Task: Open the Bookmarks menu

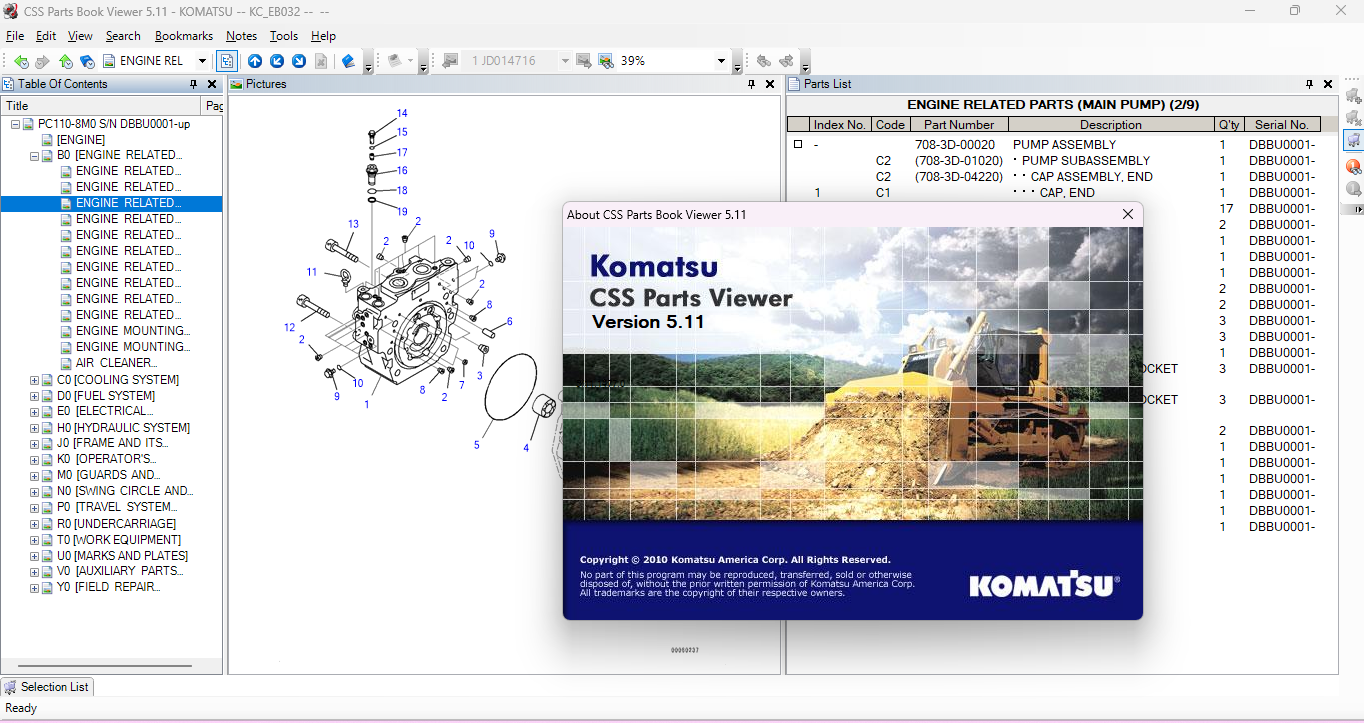Action: tap(184, 36)
